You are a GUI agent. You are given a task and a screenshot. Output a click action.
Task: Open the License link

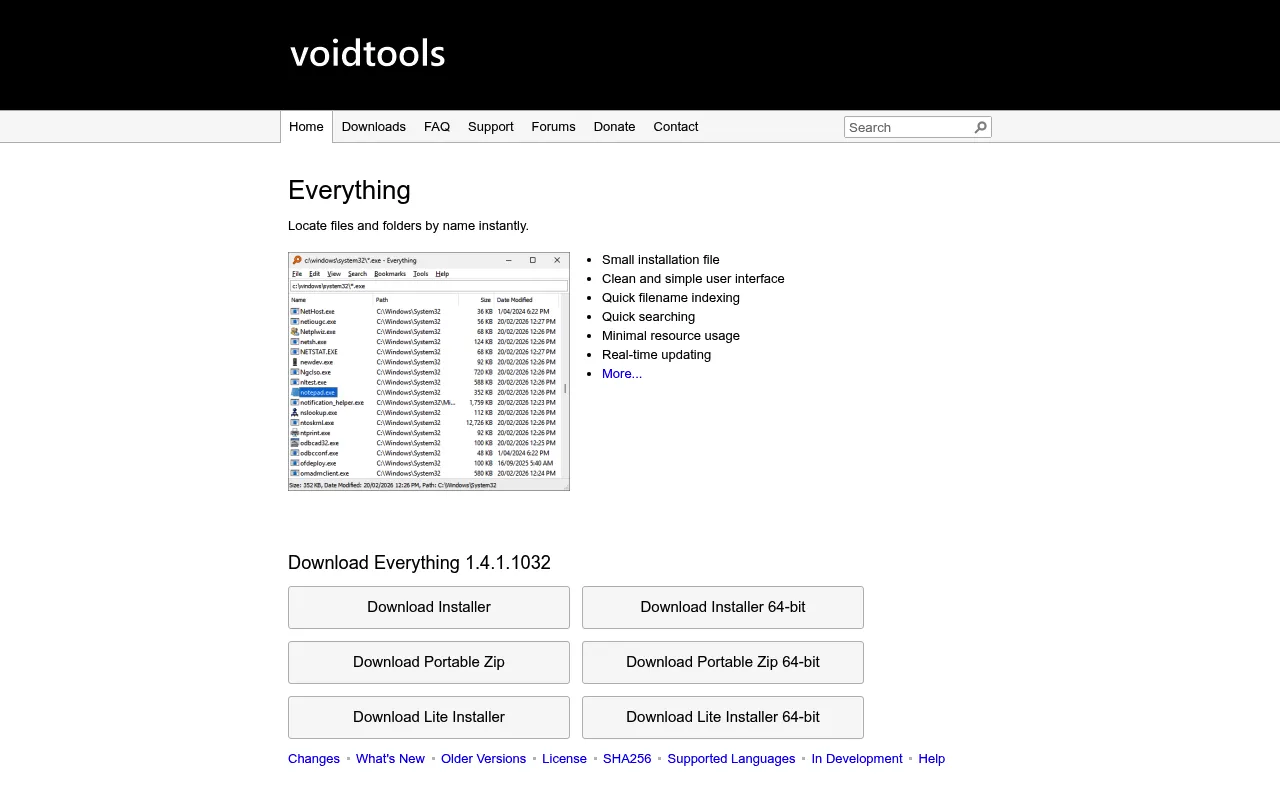pyautogui.click(x=564, y=759)
